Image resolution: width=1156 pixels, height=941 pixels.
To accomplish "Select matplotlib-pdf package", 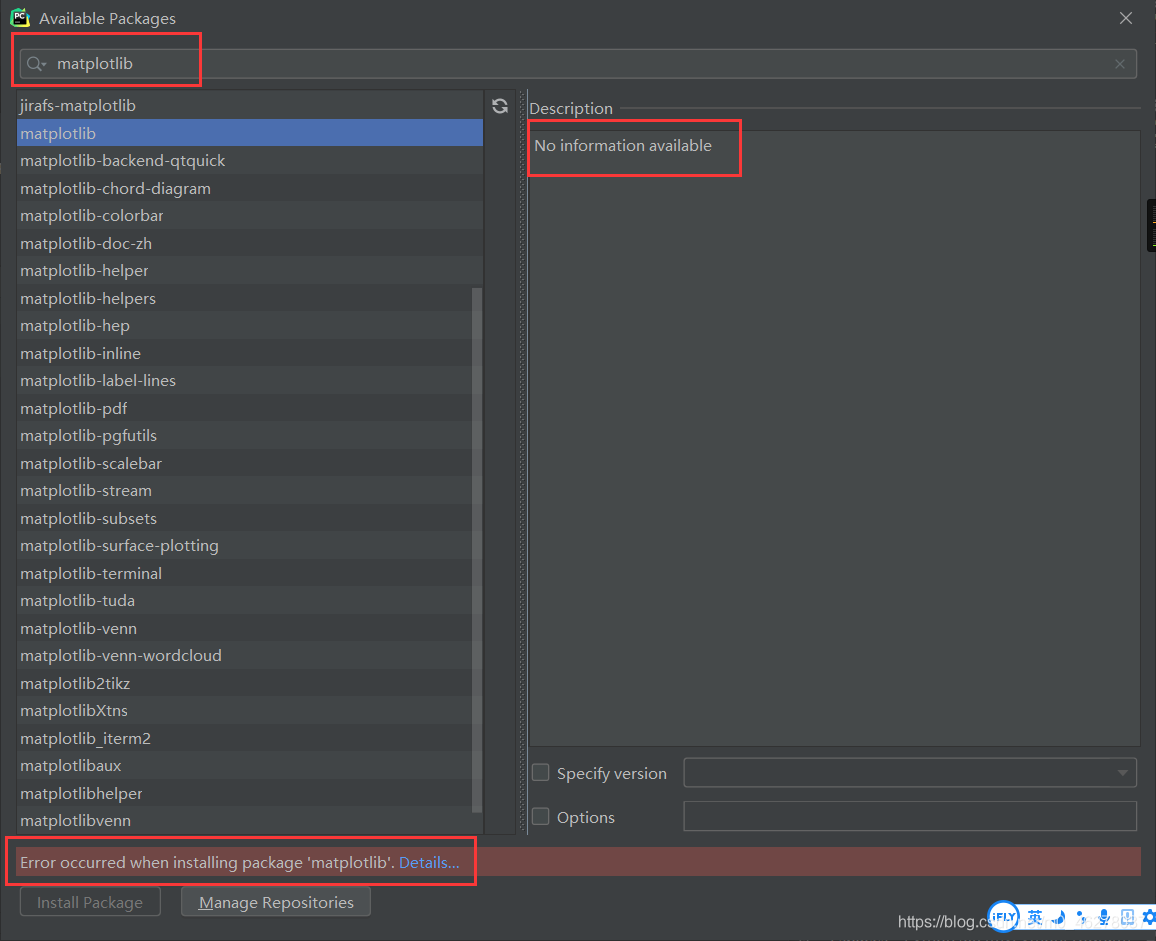I will click(244, 408).
